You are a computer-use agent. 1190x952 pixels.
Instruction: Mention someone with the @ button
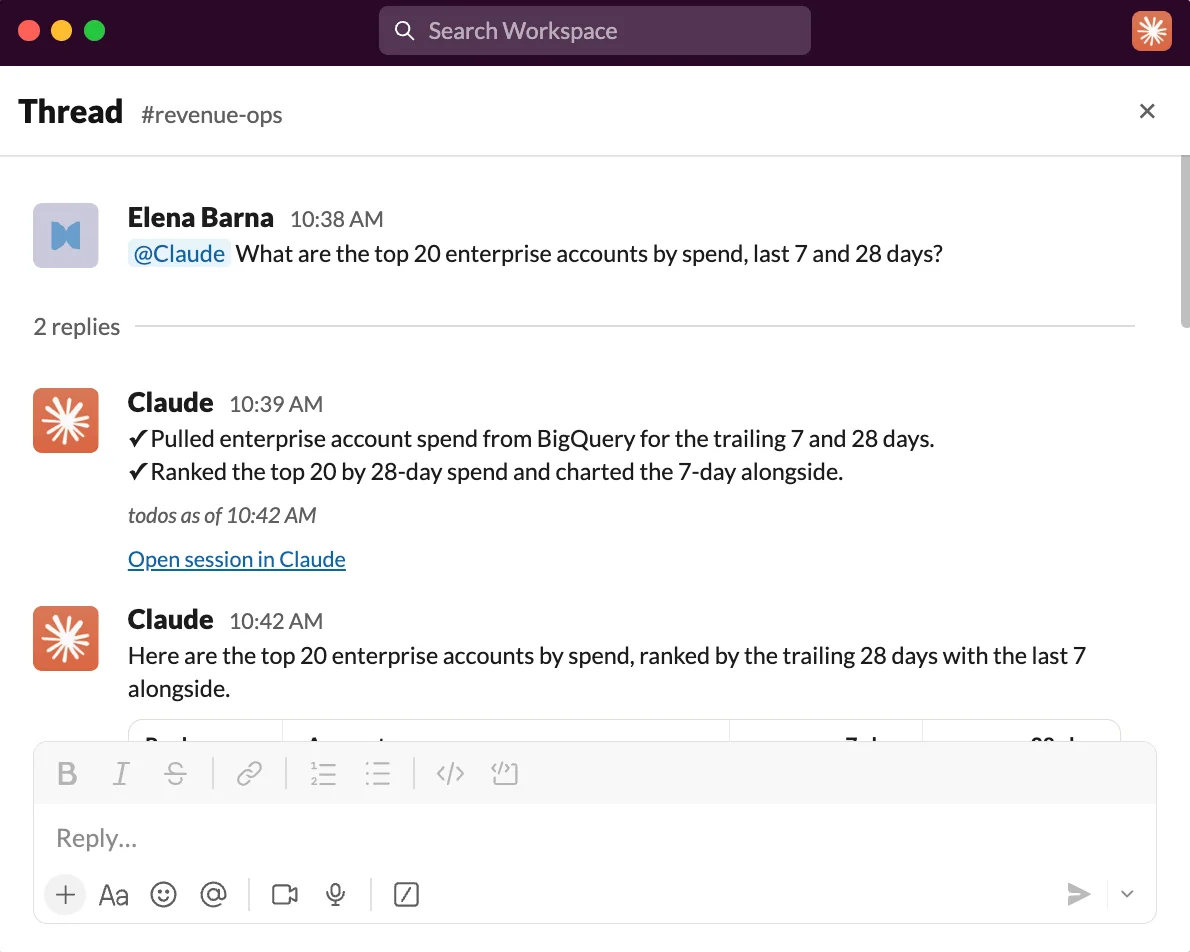tap(213, 894)
